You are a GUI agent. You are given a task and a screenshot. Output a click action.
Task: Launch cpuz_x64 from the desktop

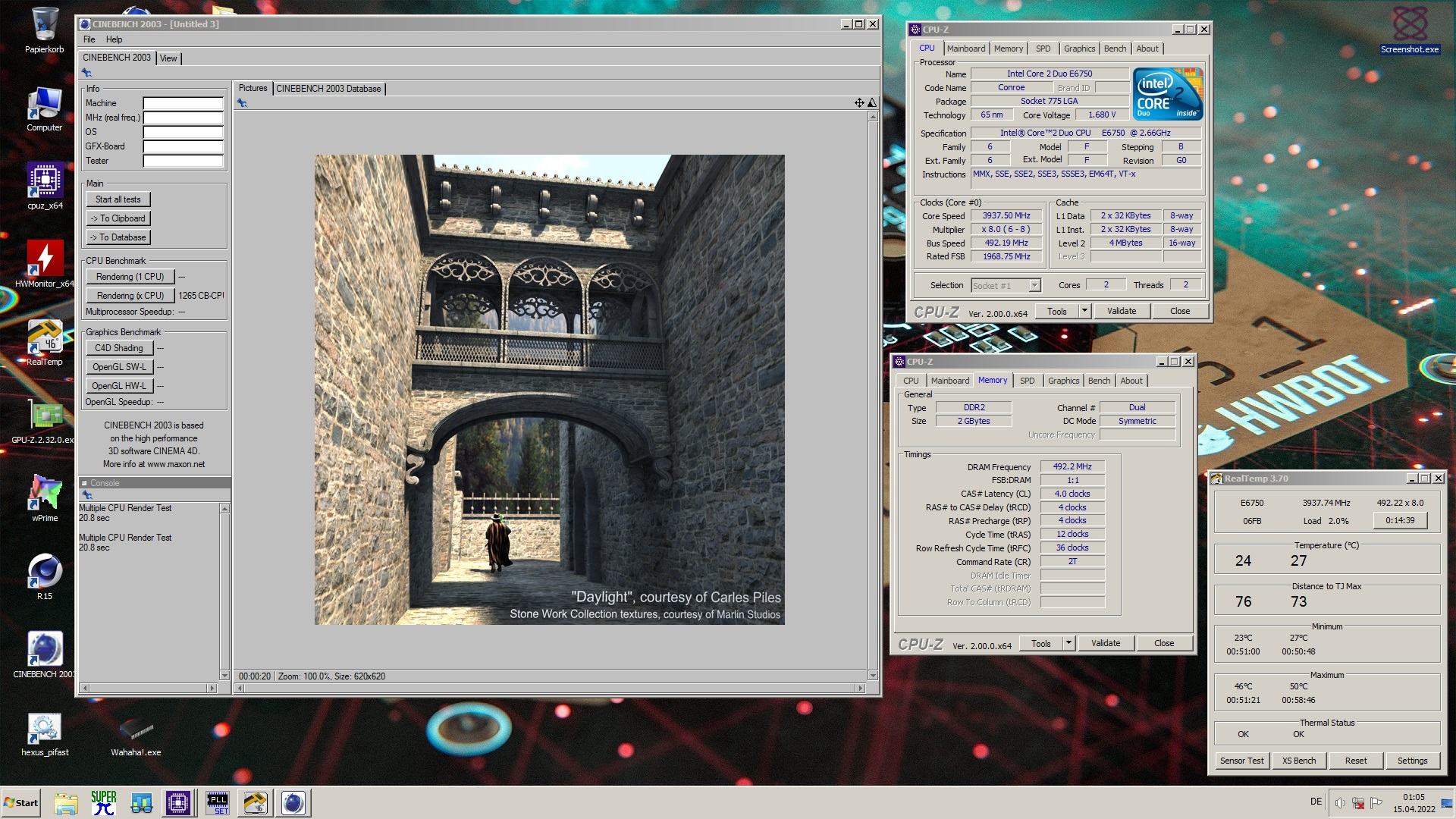(x=45, y=186)
